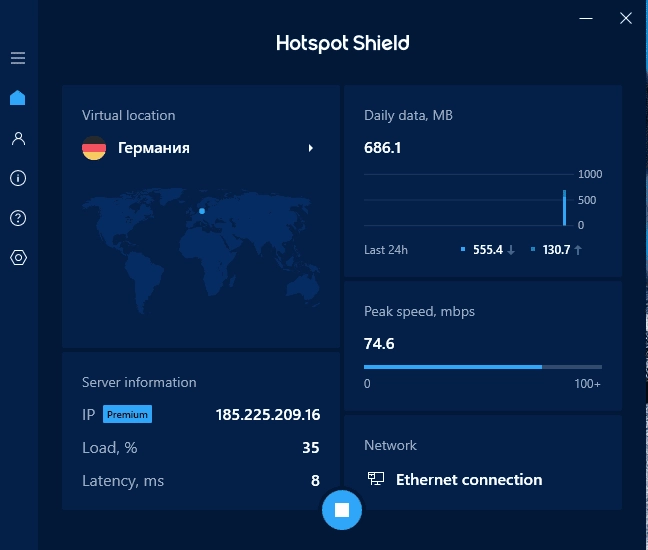Click IP address 185.225.209.16
The image size is (648, 550).
(268, 414)
